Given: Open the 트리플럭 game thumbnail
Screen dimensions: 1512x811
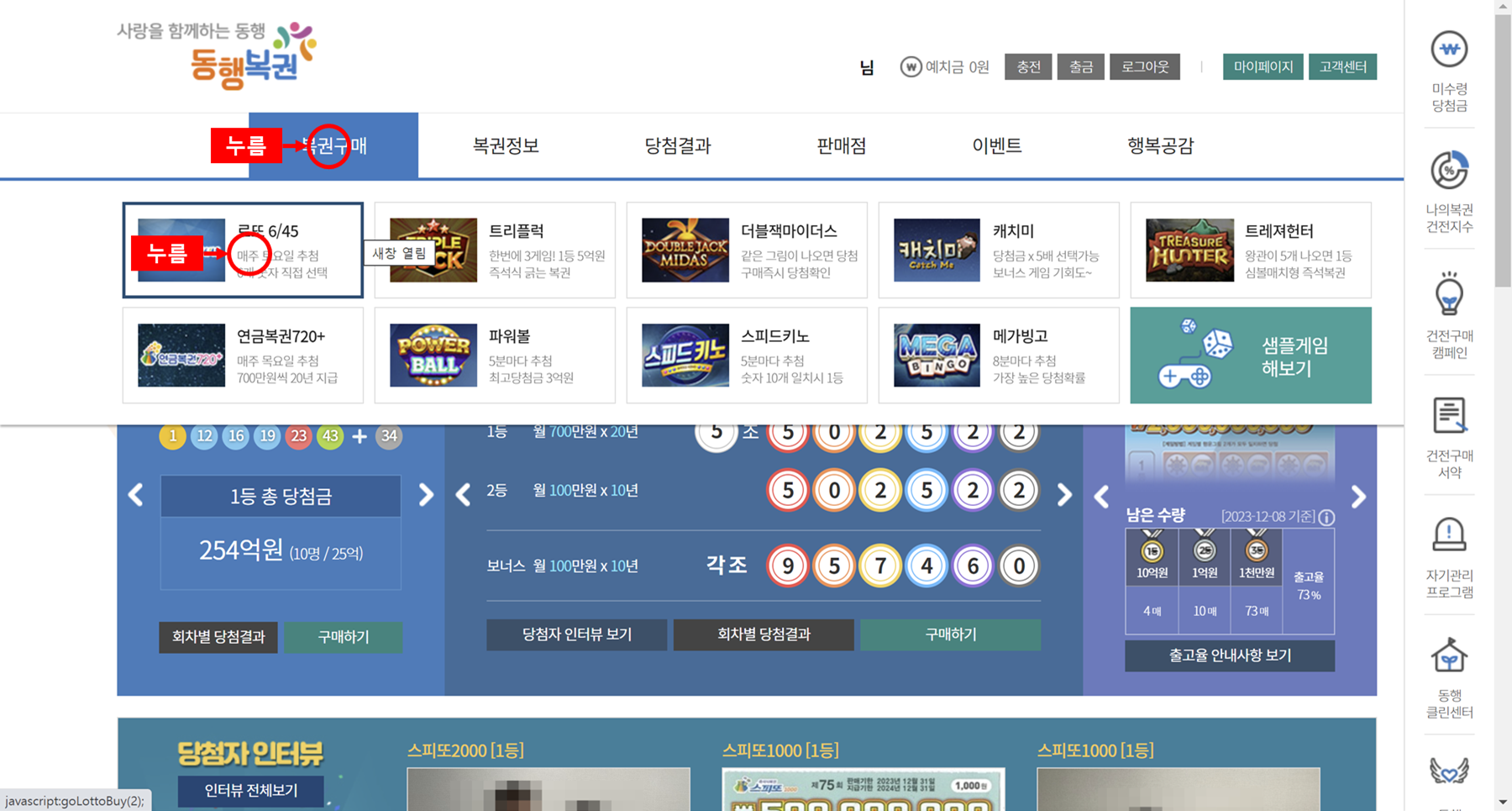Looking at the screenshot, I should [x=433, y=250].
